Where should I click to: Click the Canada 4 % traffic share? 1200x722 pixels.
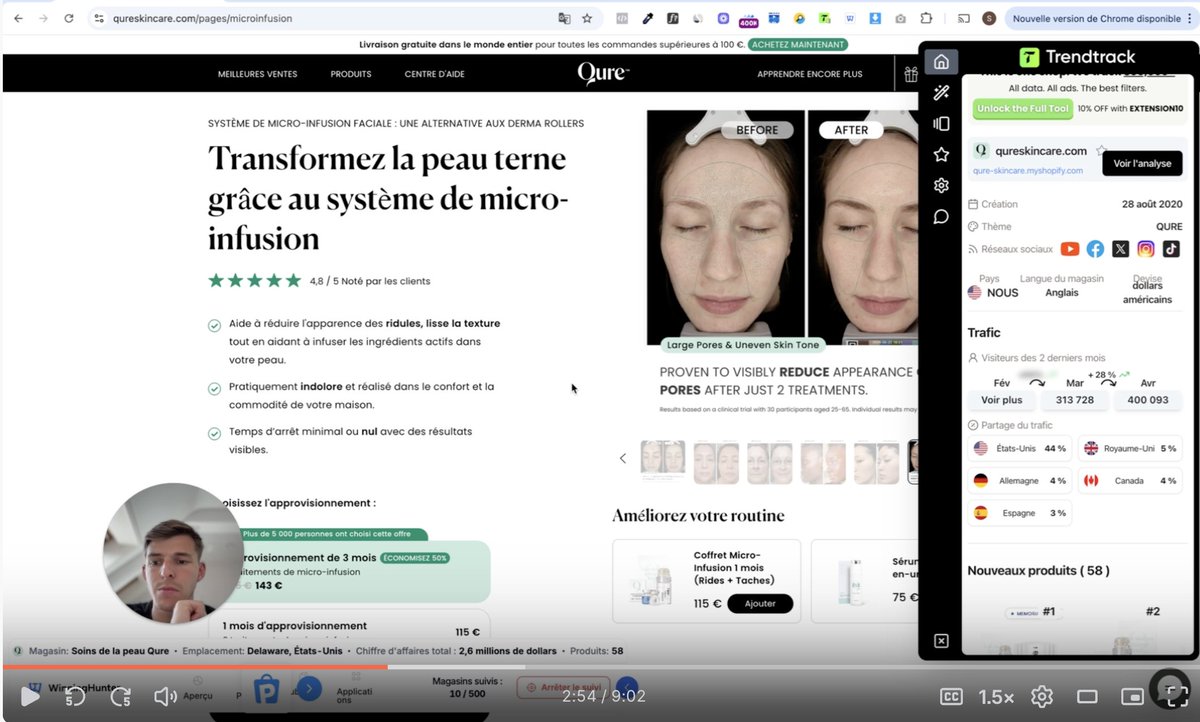point(1130,481)
